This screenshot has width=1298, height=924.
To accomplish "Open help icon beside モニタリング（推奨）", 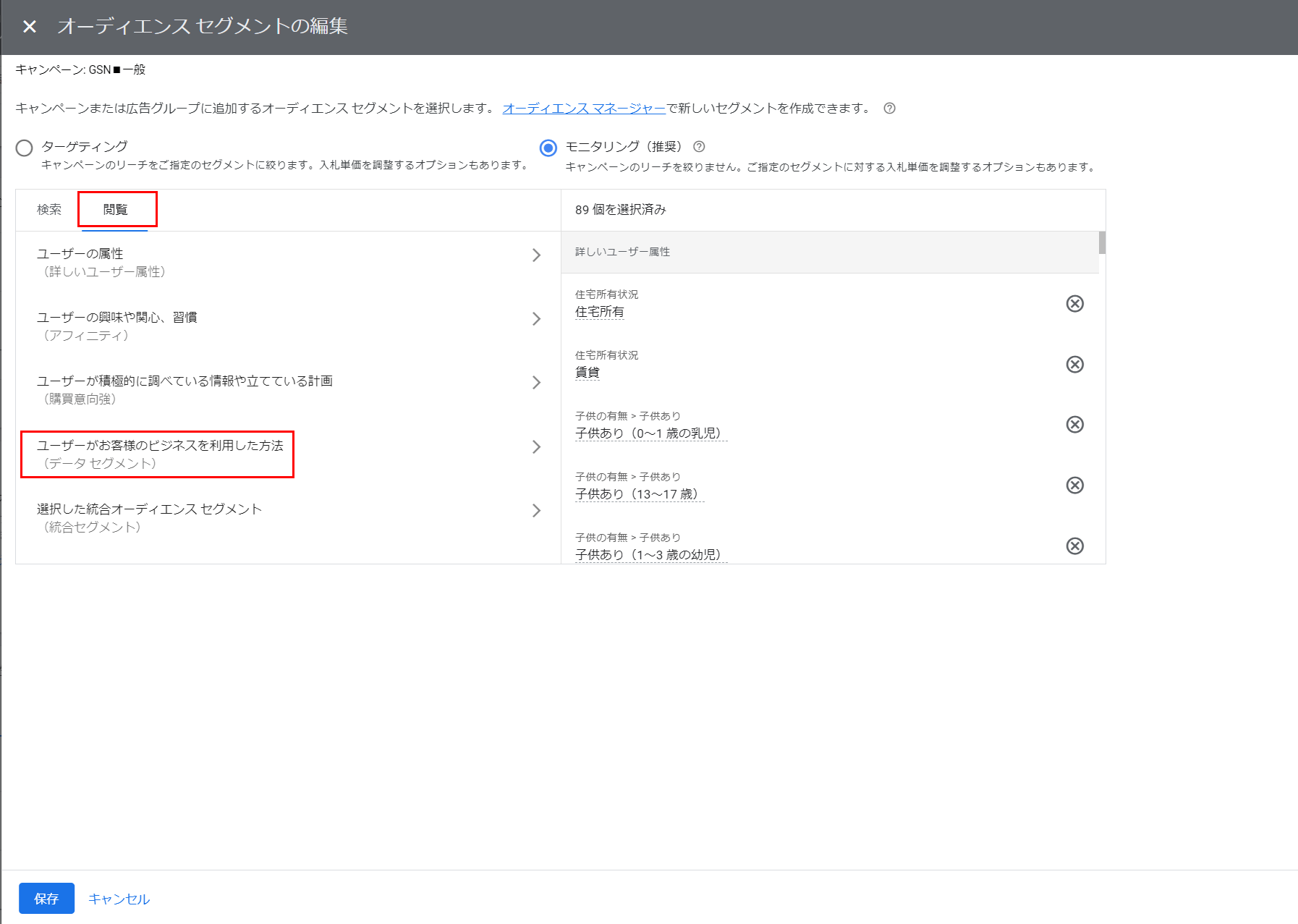I will (699, 147).
